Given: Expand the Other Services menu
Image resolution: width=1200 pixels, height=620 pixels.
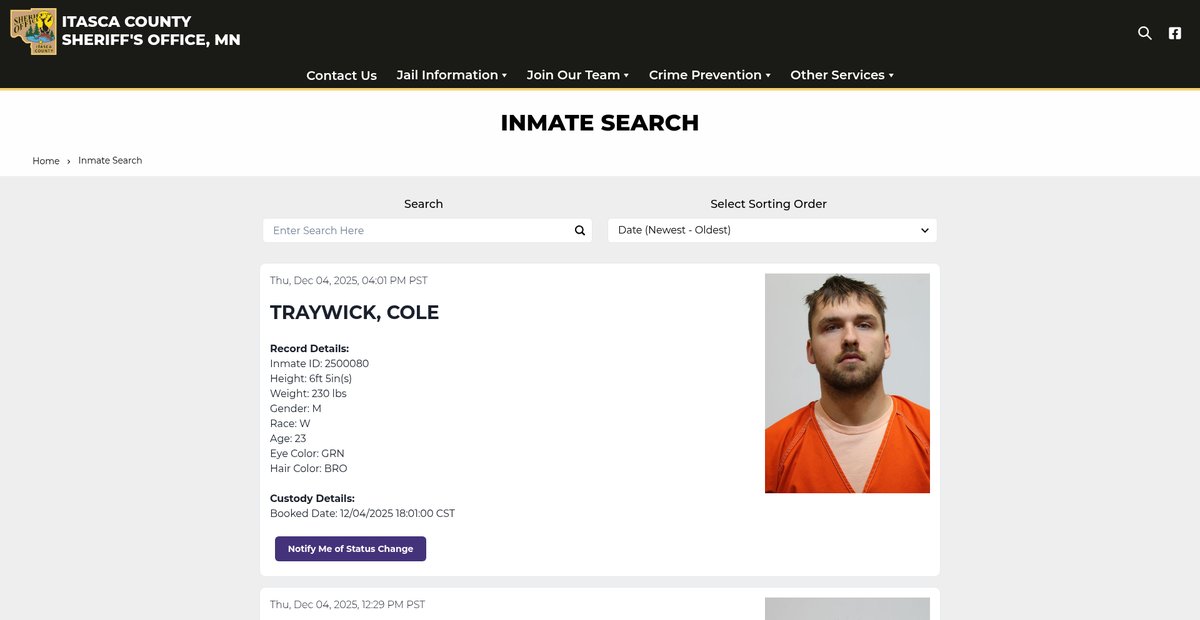Looking at the screenshot, I should pos(841,75).
